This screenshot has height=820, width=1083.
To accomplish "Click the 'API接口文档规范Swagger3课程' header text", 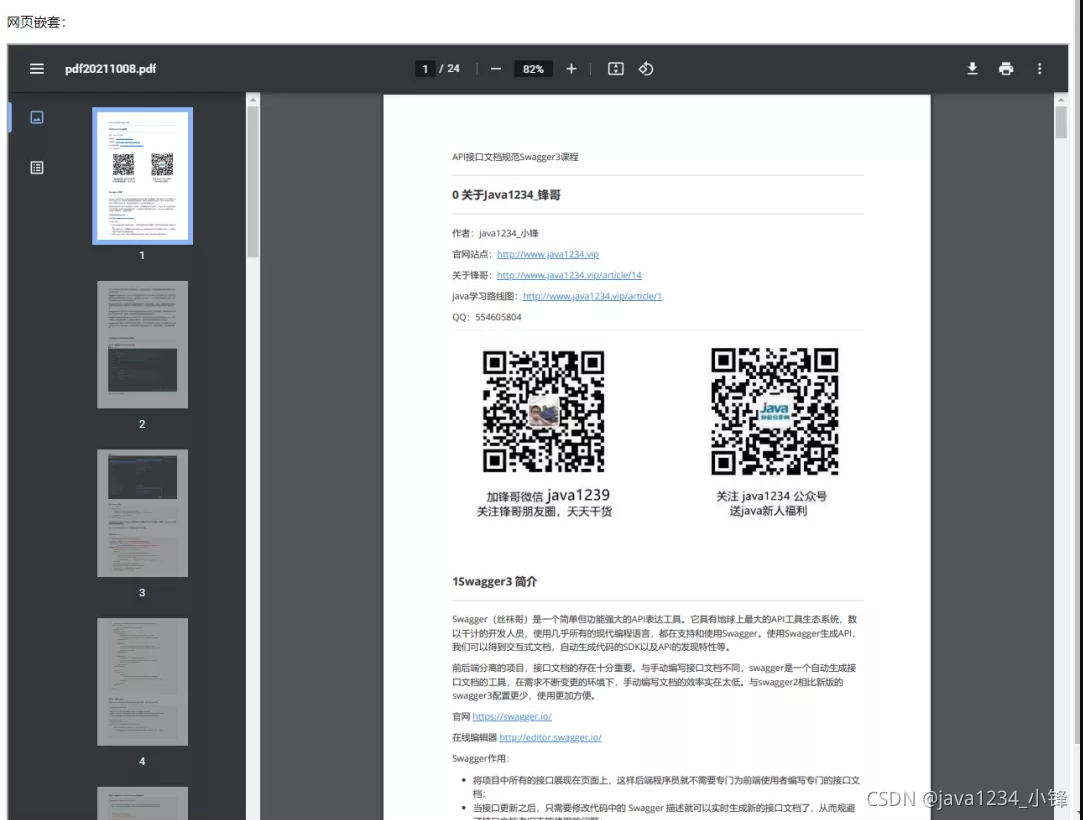I will [x=515, y=157].
